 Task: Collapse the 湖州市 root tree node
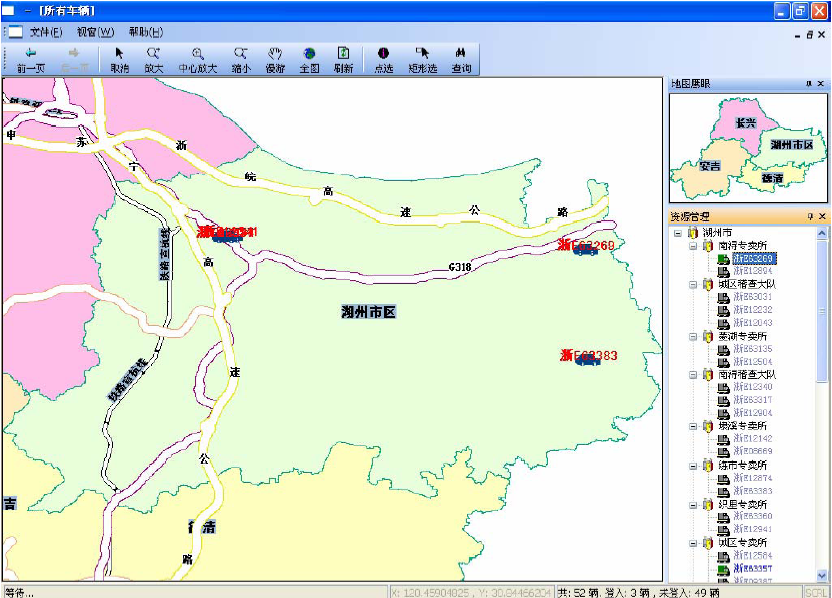pyautogui.click(x=678, y=232)
